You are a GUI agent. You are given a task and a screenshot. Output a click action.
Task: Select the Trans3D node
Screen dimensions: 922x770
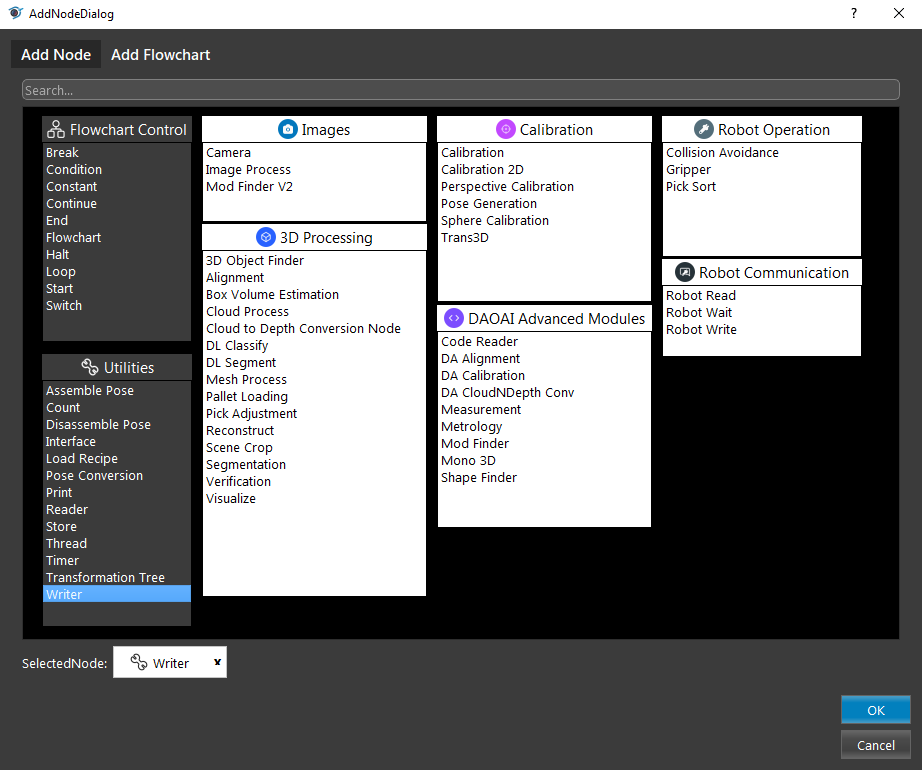point(465,237)
